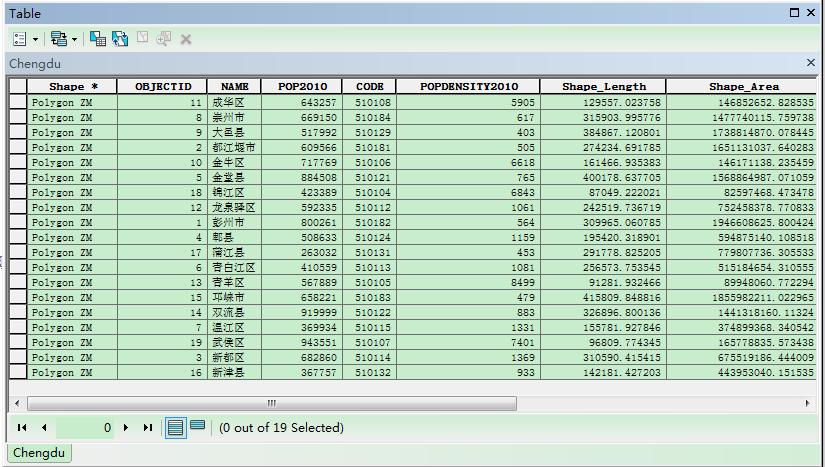Image resolution: width=825 pixels, height=467 pixels.
Task: Go to the previous record
Action: (x=44, y=428)
